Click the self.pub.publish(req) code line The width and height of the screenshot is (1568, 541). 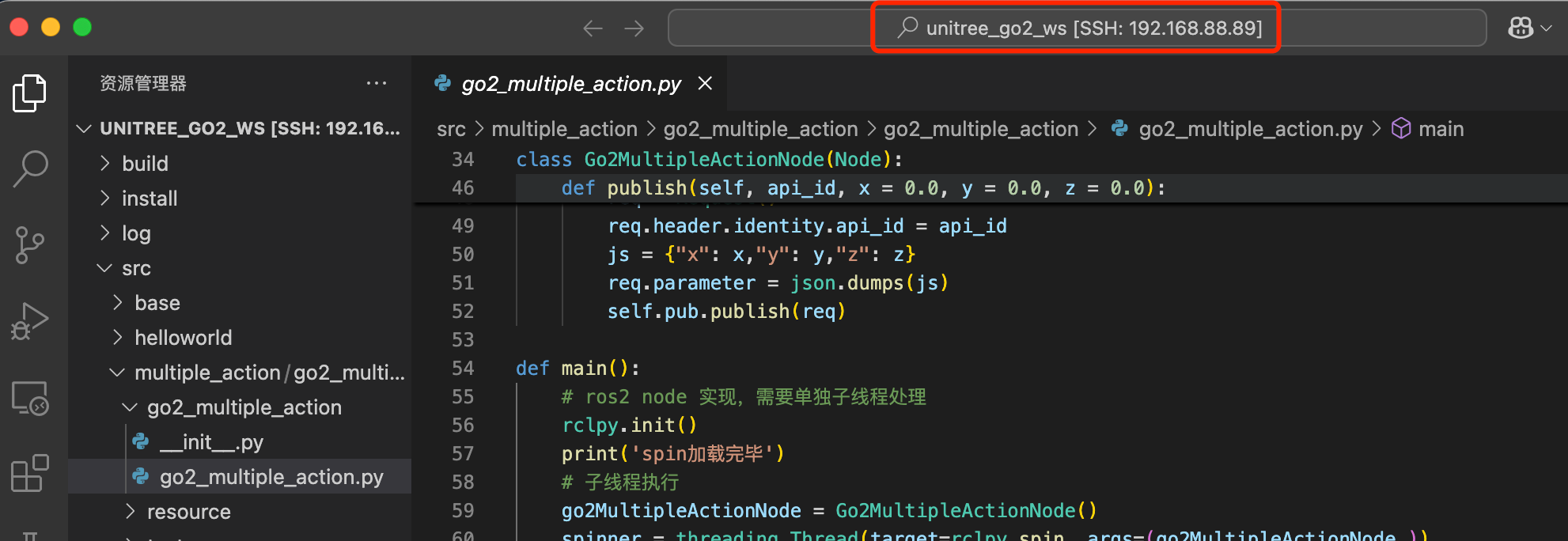click(726, 311)
